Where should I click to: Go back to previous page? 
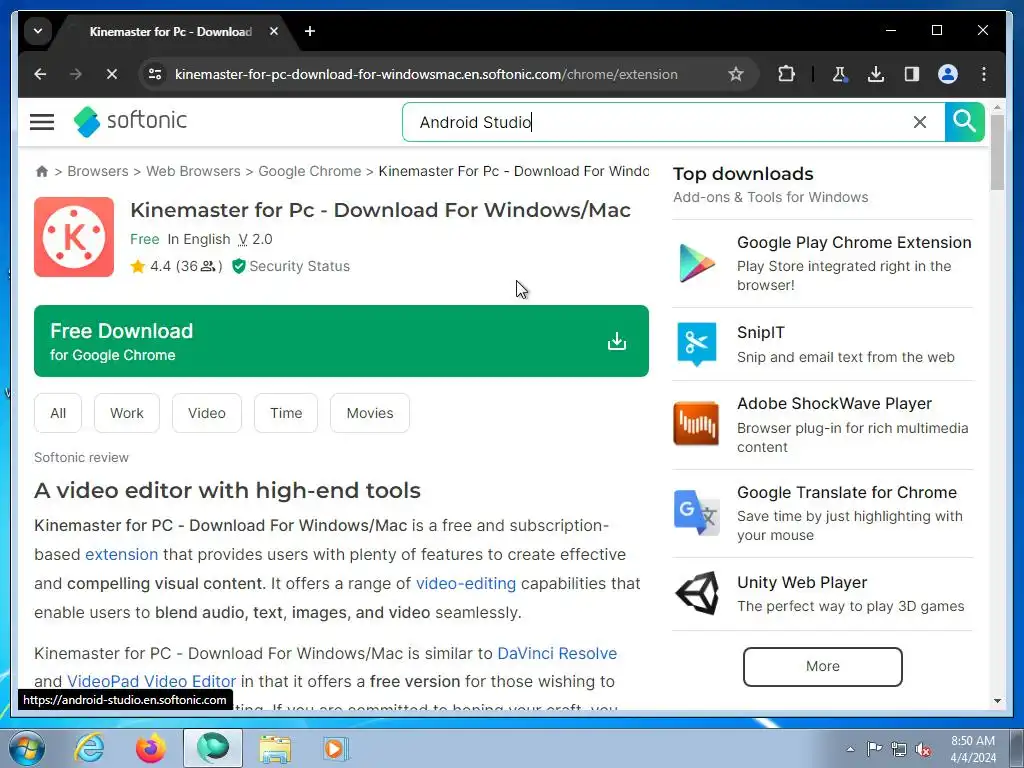(40, 74)
